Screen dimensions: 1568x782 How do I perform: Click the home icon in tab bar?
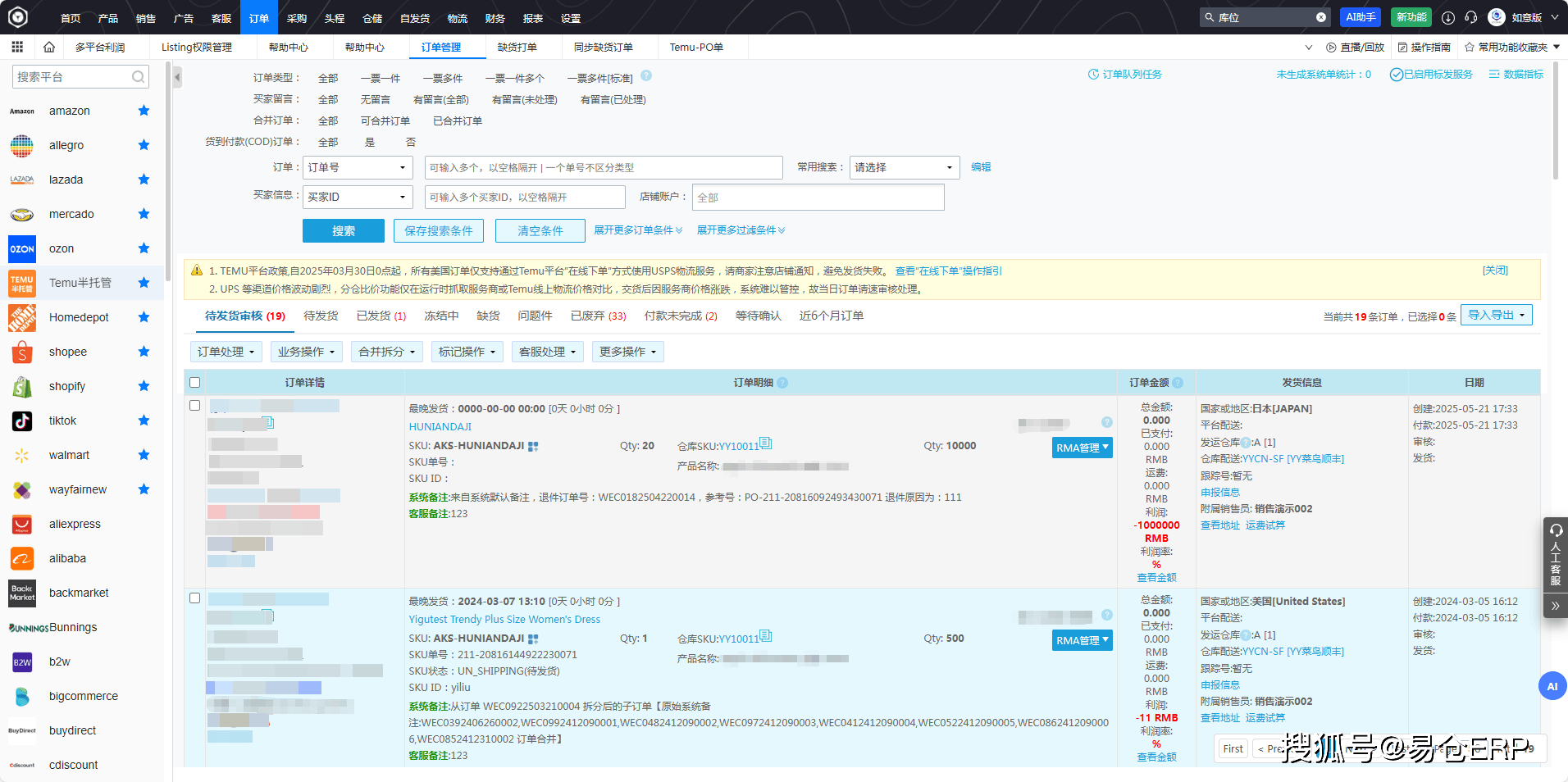(49, 48)
